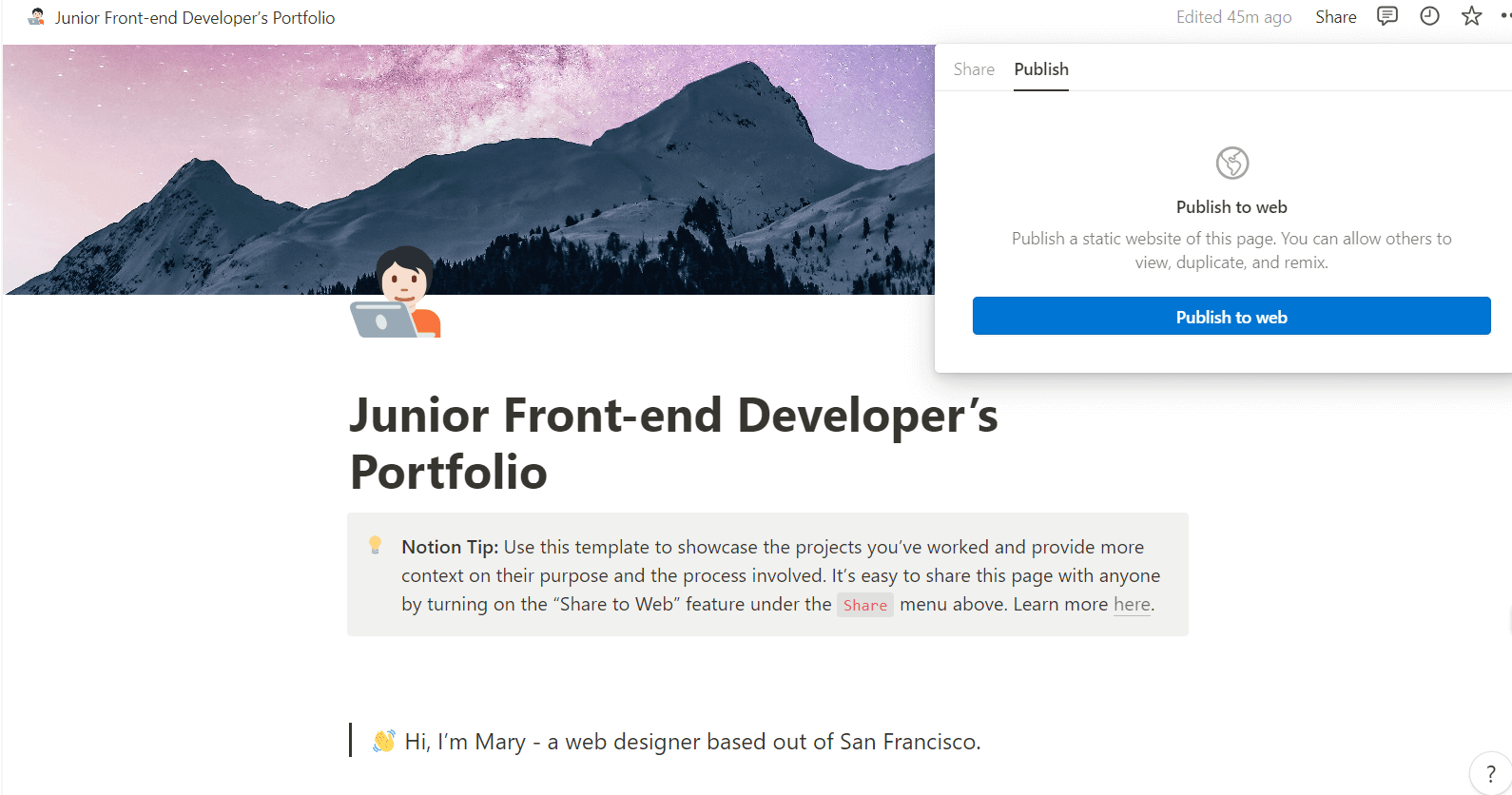Open the comments icon in top bar
Viewport: 1512px width, 795px height.
click(1387, 16)
